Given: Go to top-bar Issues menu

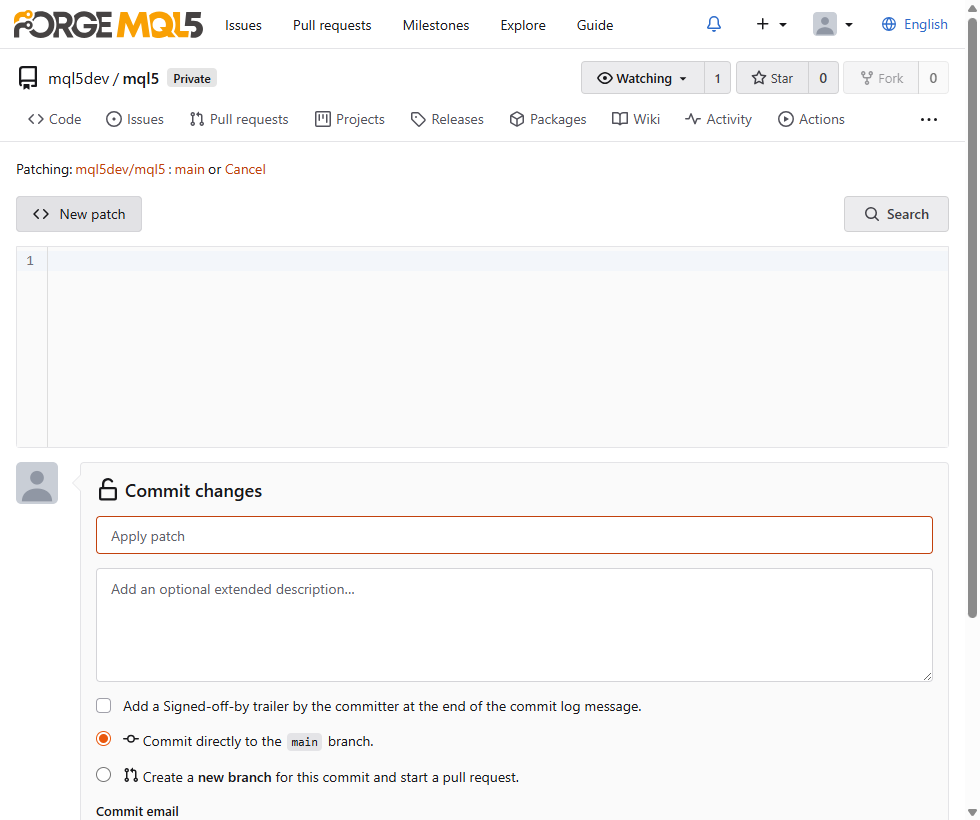Looking at the screenshot, I should 243,25.
